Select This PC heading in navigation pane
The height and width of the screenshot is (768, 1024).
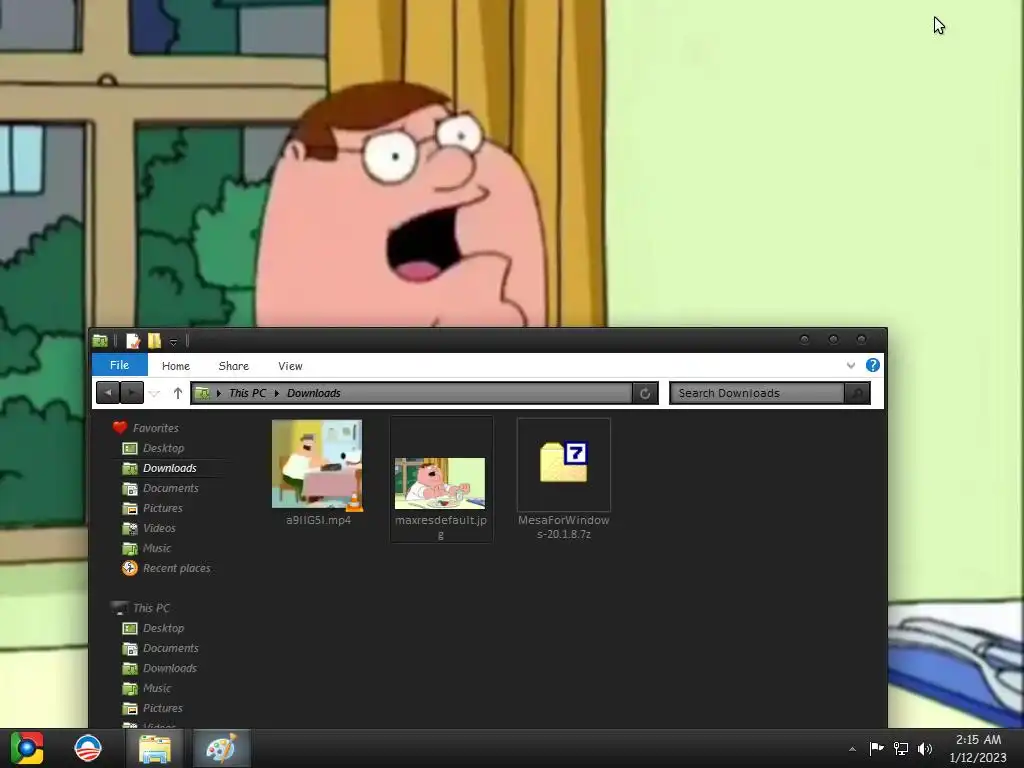tap(151, 608)
